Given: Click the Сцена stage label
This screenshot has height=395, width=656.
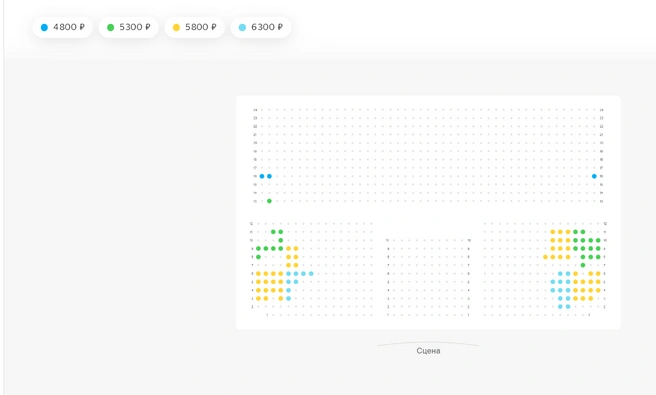Looking at the screenshot, I should click(428, 351).
